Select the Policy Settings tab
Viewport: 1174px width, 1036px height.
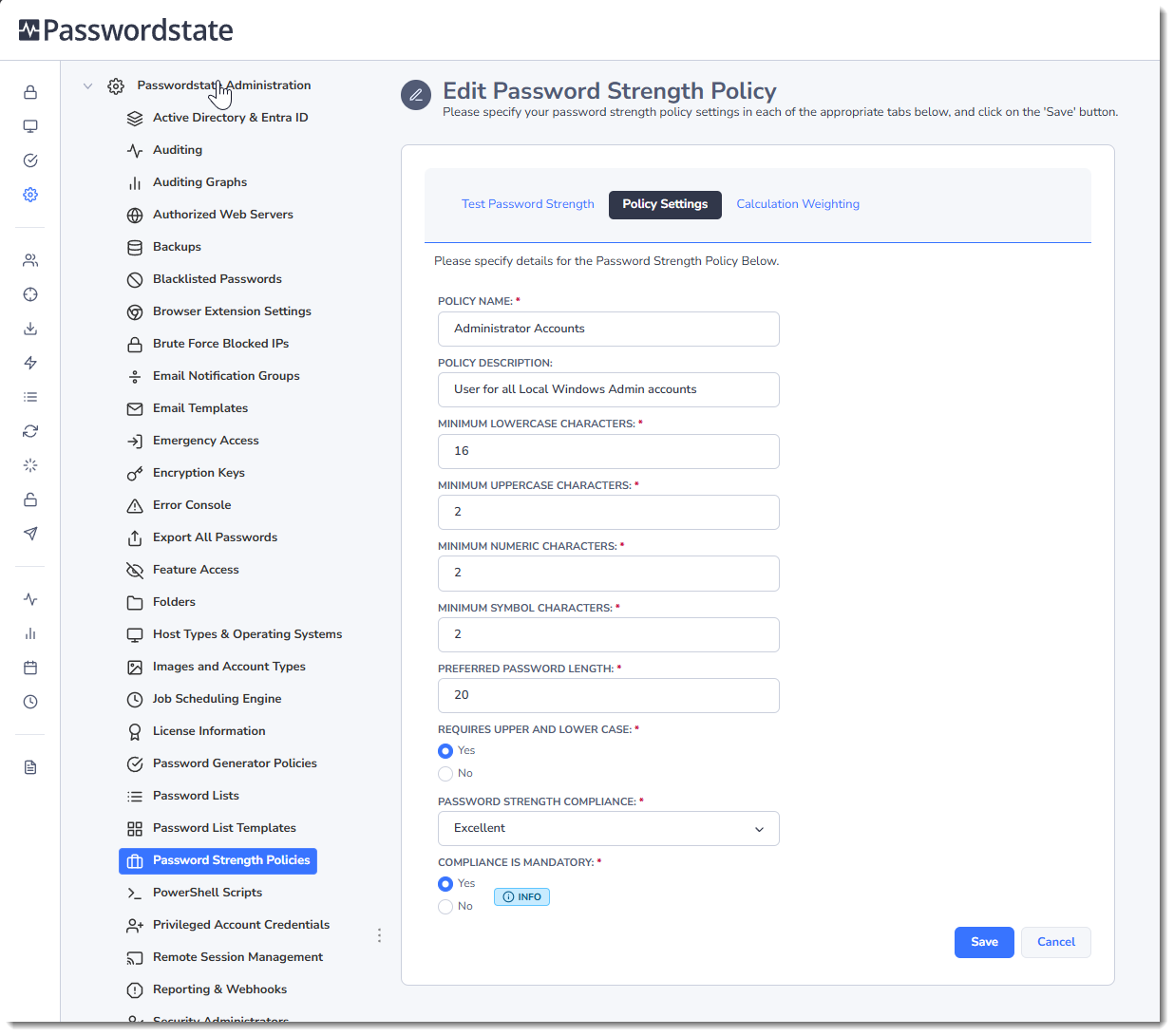point(665,204)
